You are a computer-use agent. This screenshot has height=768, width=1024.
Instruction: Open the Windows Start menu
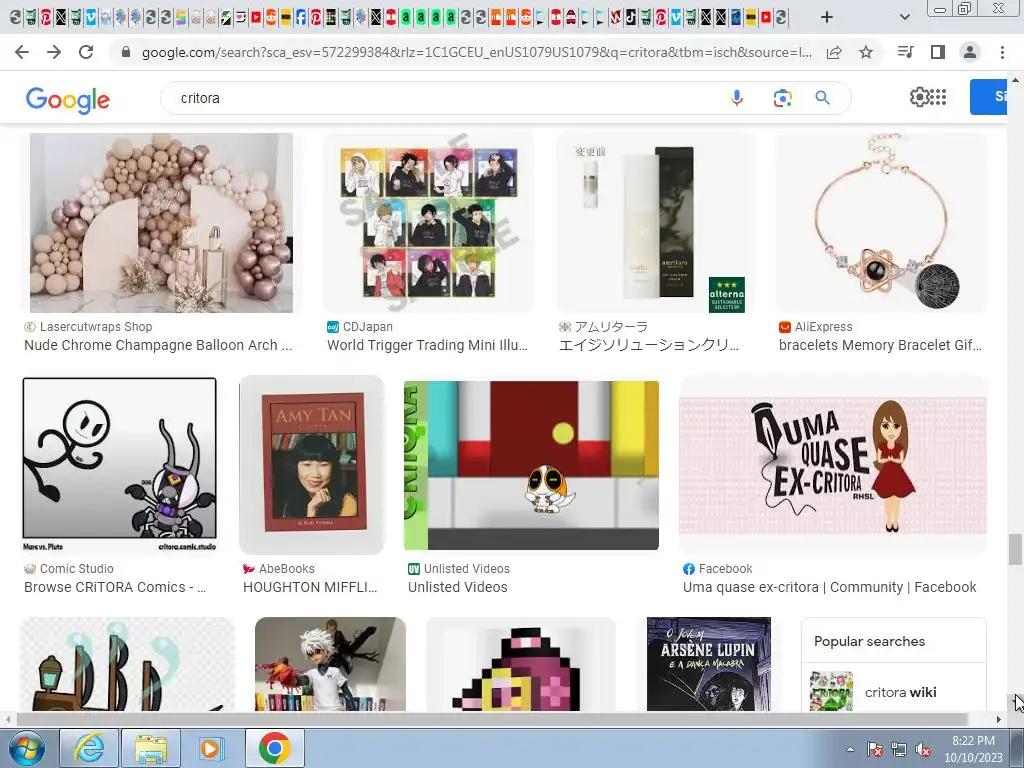[x=25, y=748]
